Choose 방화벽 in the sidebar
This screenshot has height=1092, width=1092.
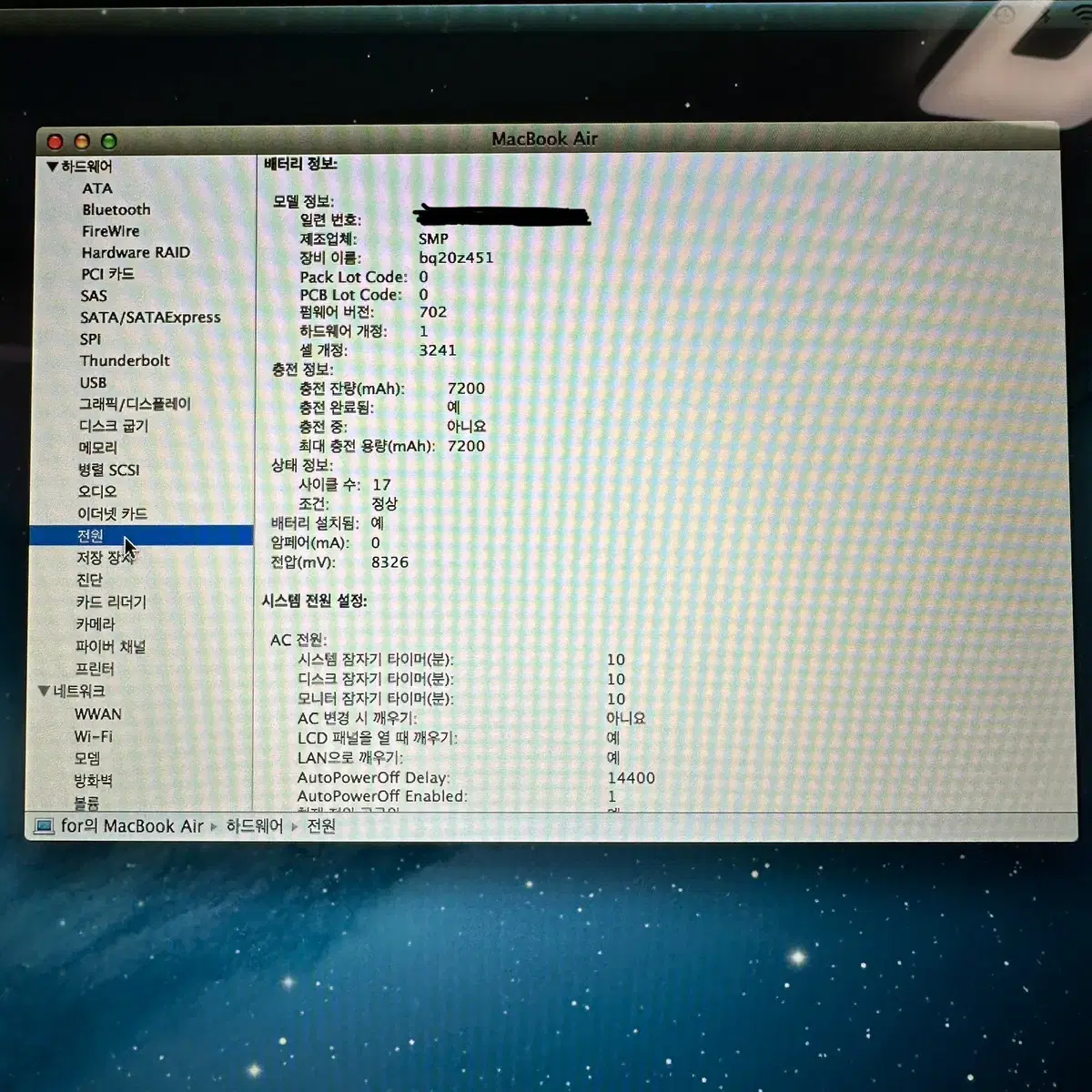(x=93, y=781)
